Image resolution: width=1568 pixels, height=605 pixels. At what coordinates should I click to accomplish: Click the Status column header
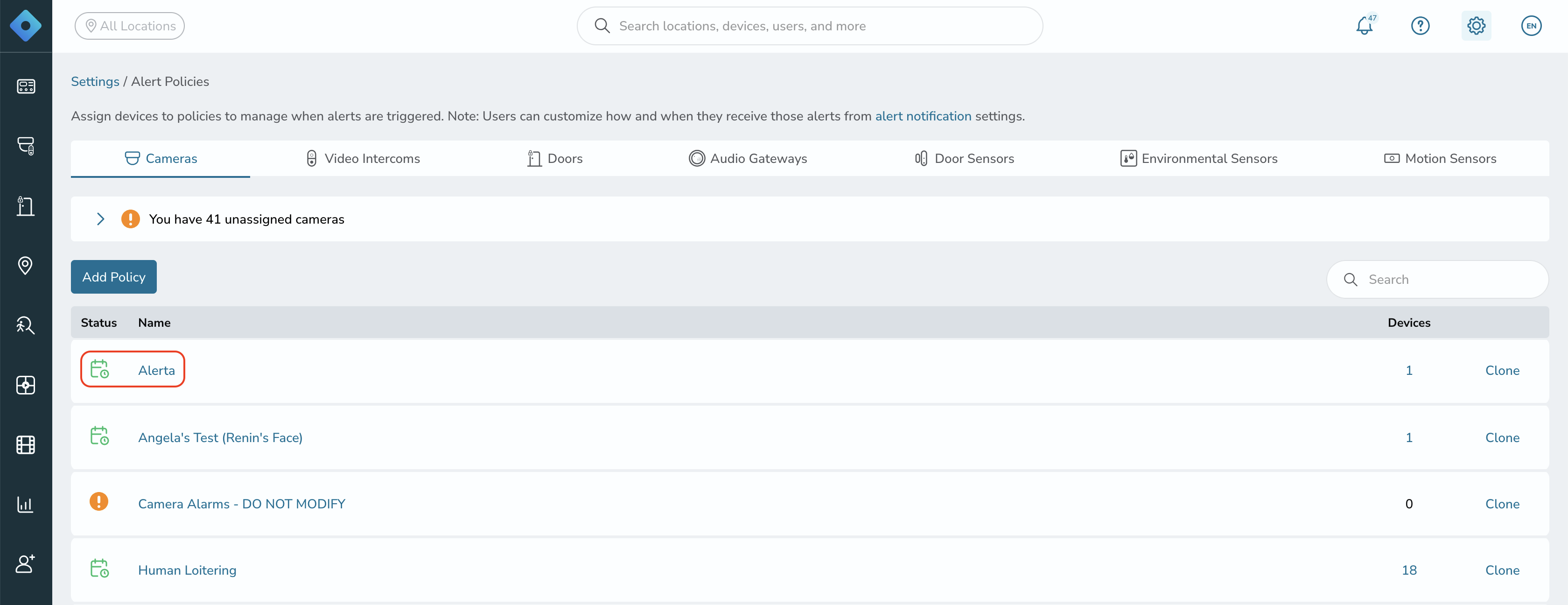[98, 323]
